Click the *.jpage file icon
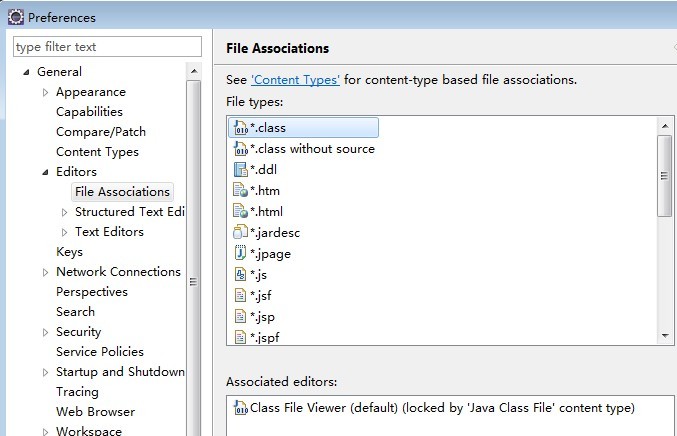Screen dimensions: 677x436 pos(240,254)
